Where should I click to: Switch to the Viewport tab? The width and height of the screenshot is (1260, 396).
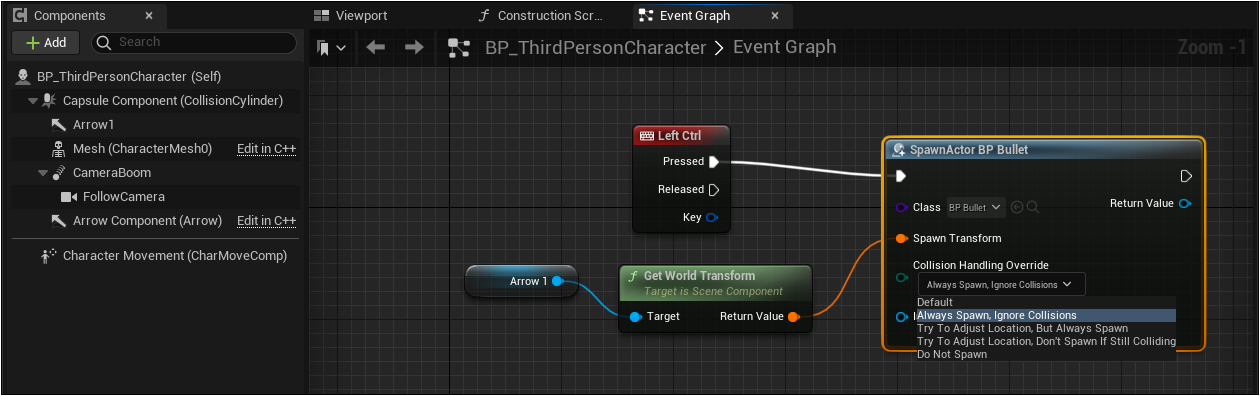coord(350,16)
